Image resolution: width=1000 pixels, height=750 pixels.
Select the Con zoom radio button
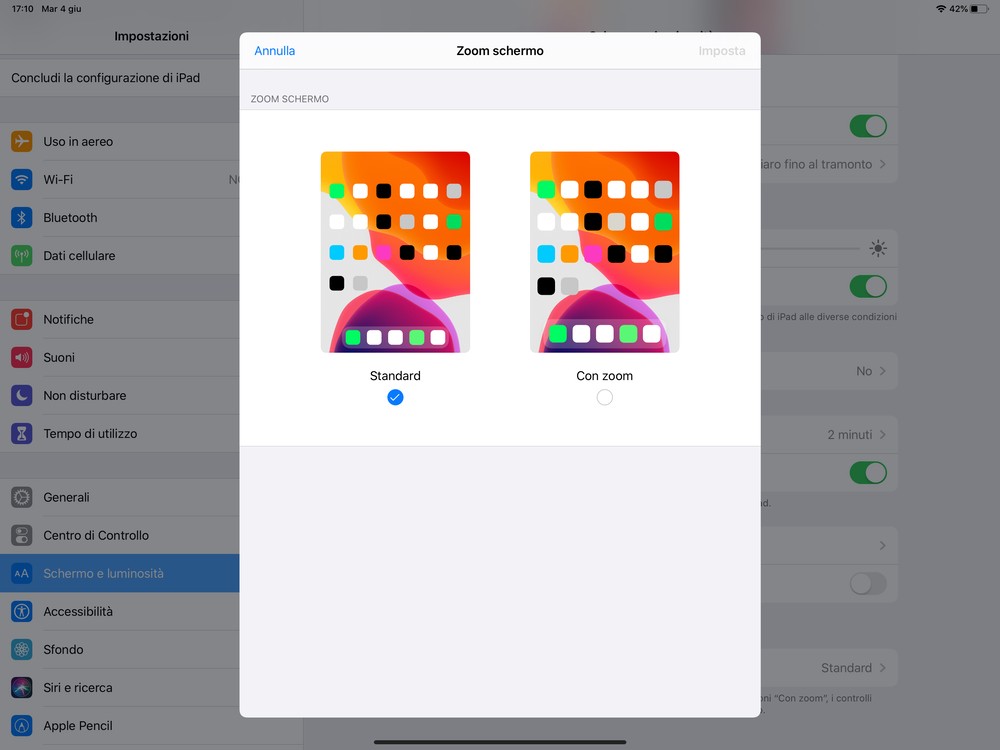coord(604,397)
